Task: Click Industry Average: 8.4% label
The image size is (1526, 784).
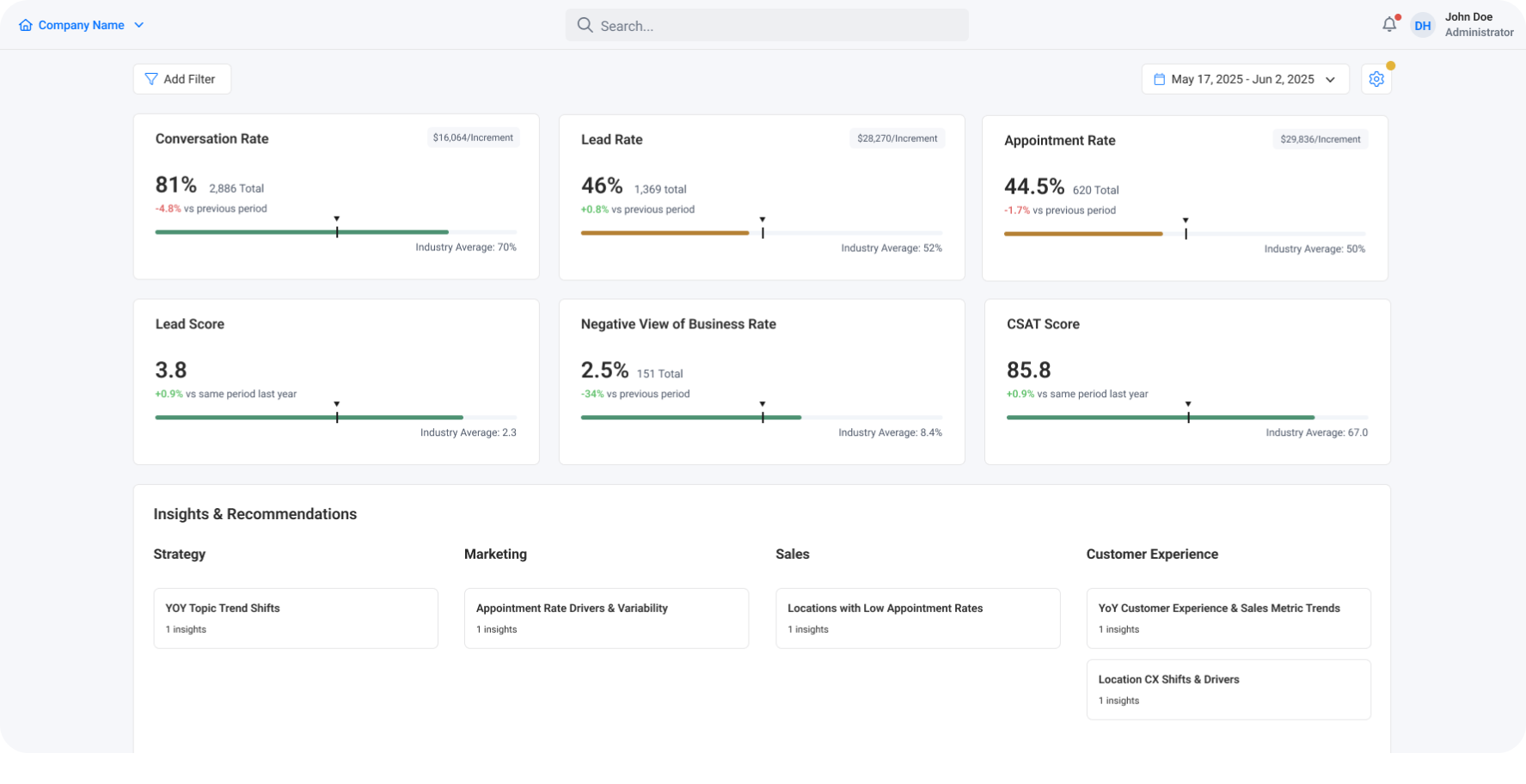Action: (x=891, y=433)
